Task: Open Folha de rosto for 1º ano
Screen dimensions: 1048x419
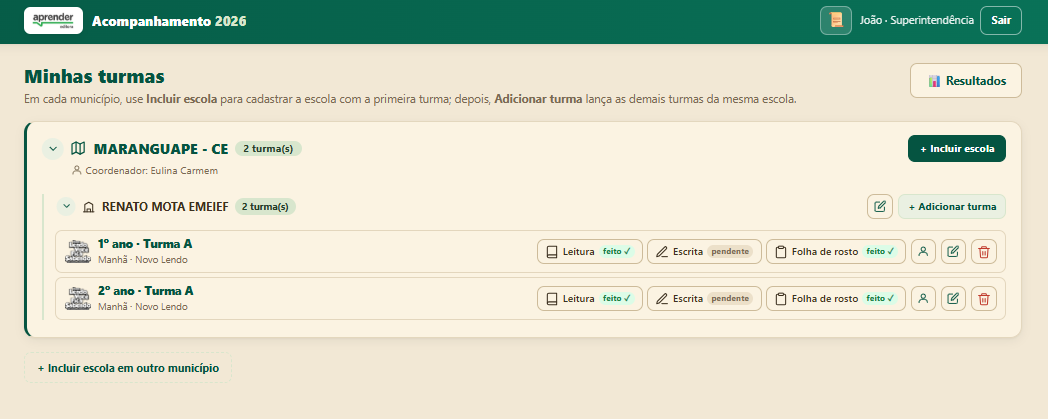Action: click(x=835, y=252)
